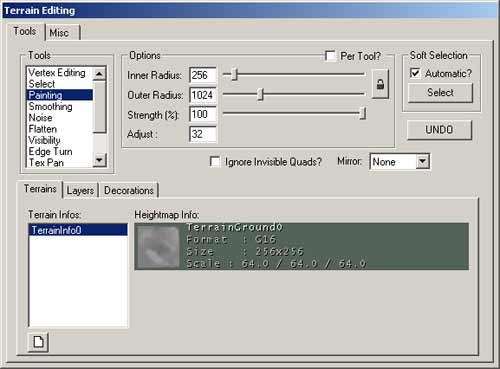Select the Flatten tool entry
This screenshot has width=500, height=369.
tap(60, 129)
